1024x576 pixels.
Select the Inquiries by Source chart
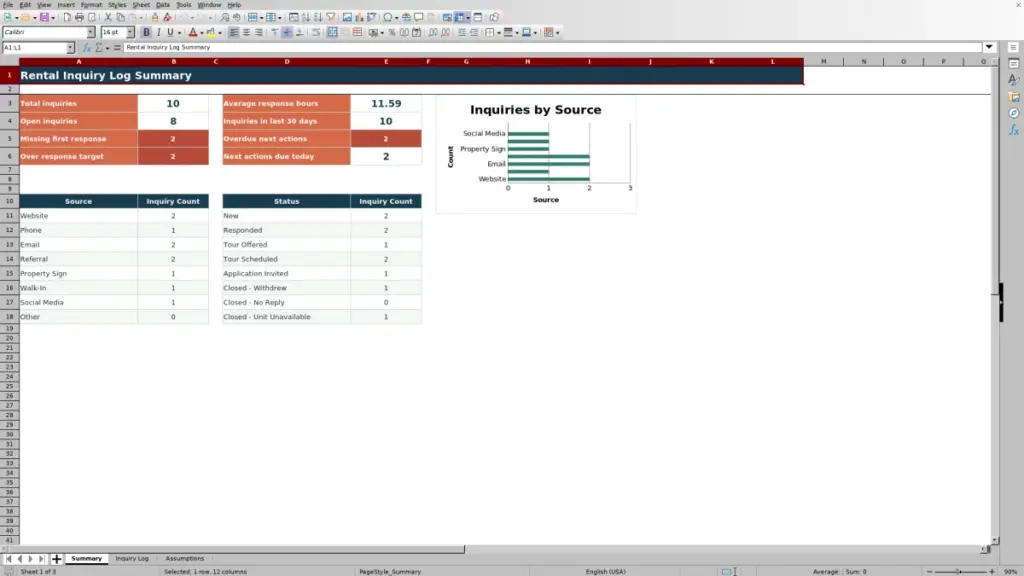536,155
